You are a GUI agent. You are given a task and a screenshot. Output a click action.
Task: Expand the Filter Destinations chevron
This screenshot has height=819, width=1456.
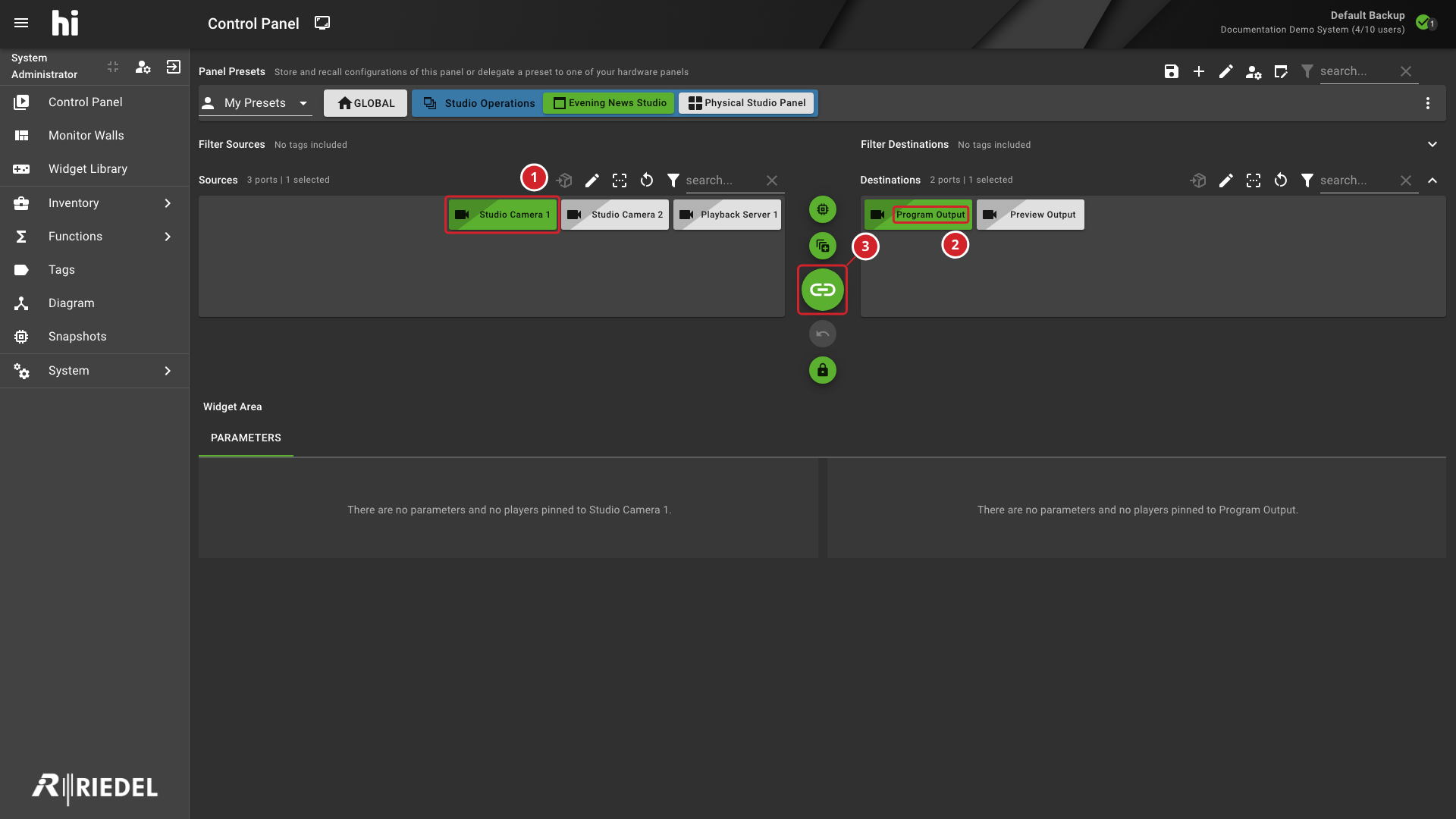click(x=1432, y=144)
